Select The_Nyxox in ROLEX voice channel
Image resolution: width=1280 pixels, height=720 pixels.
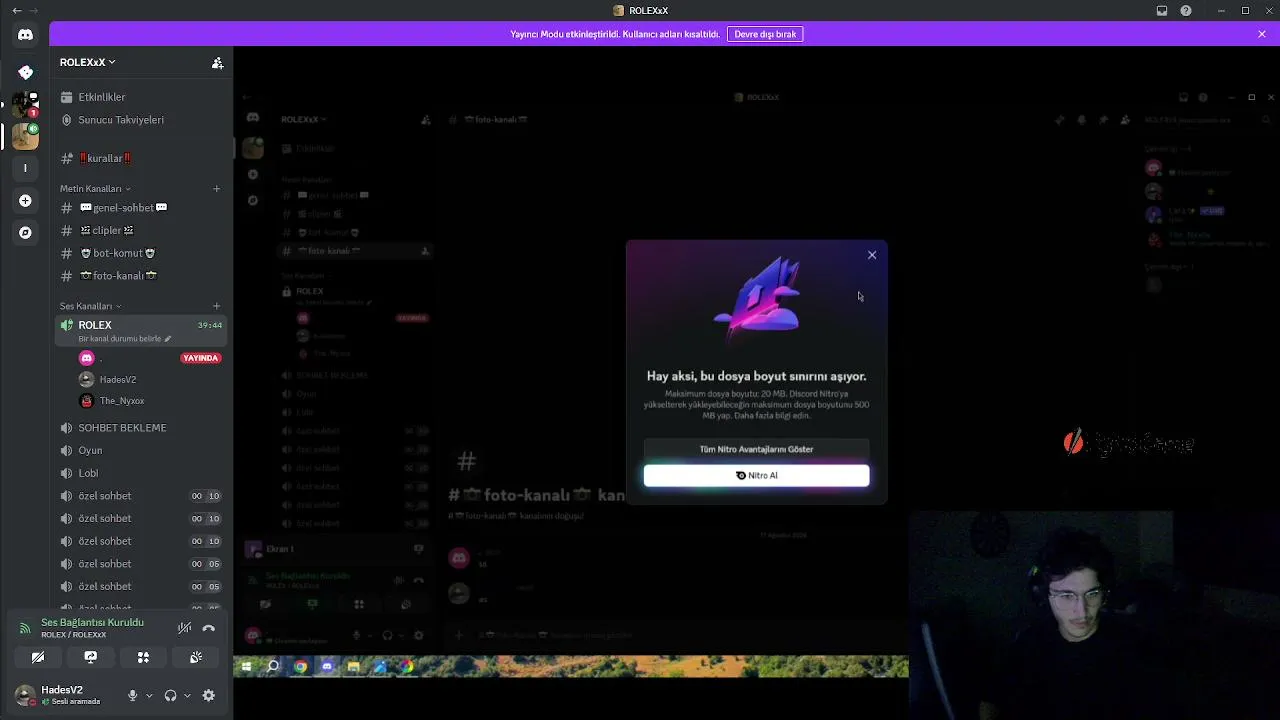(x=150, y=401)
